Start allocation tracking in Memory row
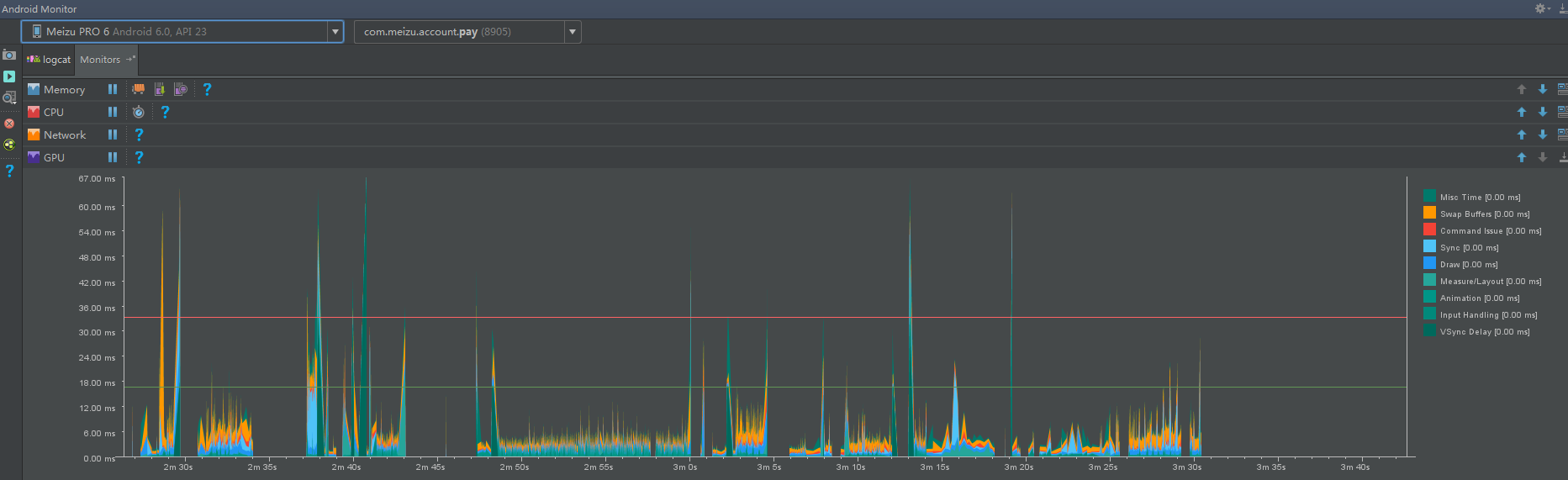1568x480 pixels. click(x=181, y=89)
